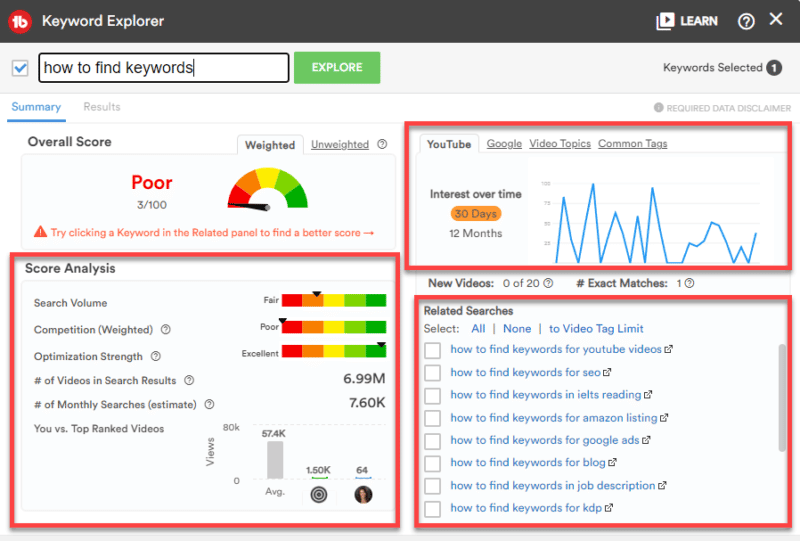Viewport: 800px width, 541px height.
Task: Click the Competition (Weighted) rating color bar
Action: point(334,327)
